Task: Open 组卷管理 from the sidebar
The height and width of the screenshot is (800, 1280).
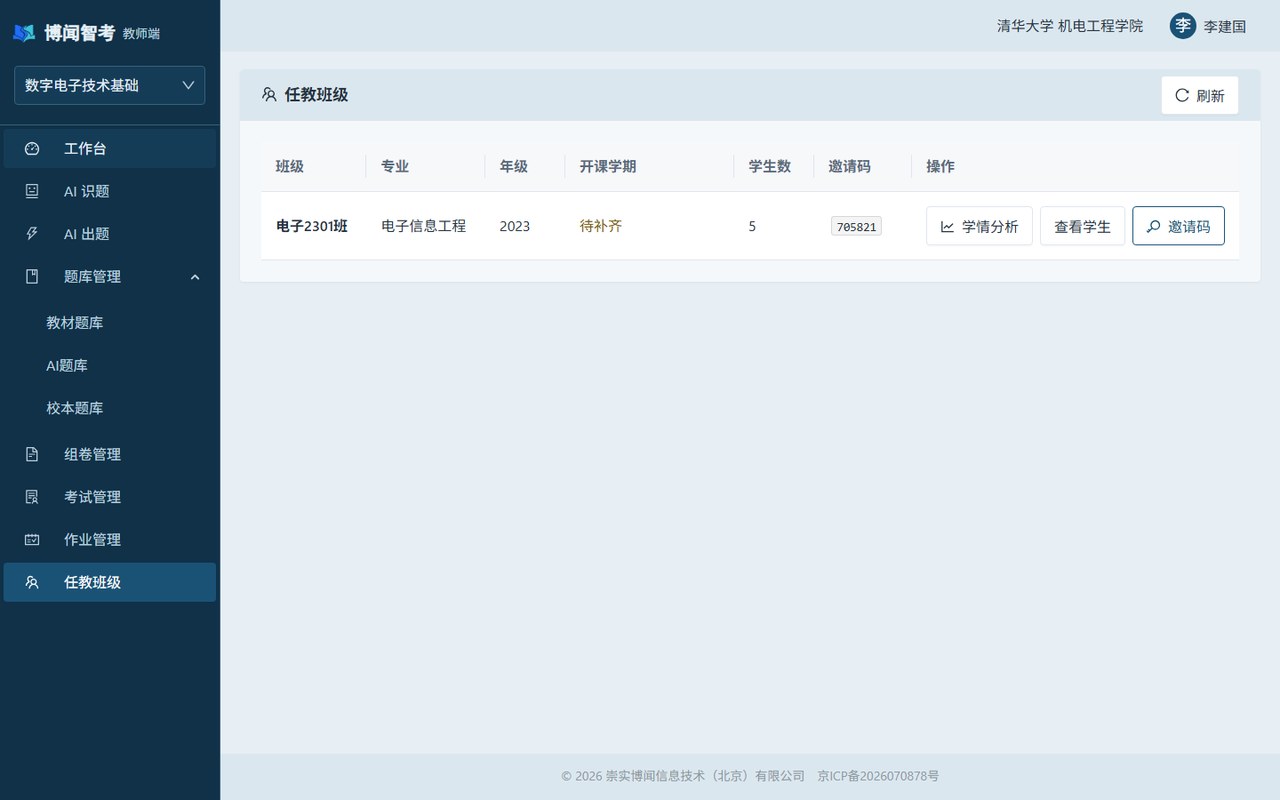Action: pyautogui.click(x=110, y=454)
